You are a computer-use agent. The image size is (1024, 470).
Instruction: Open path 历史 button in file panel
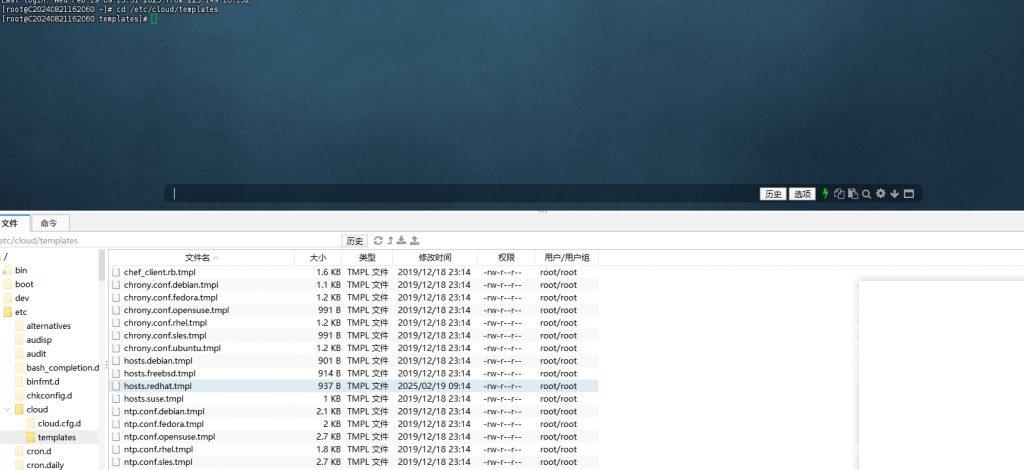click(355, 241)
